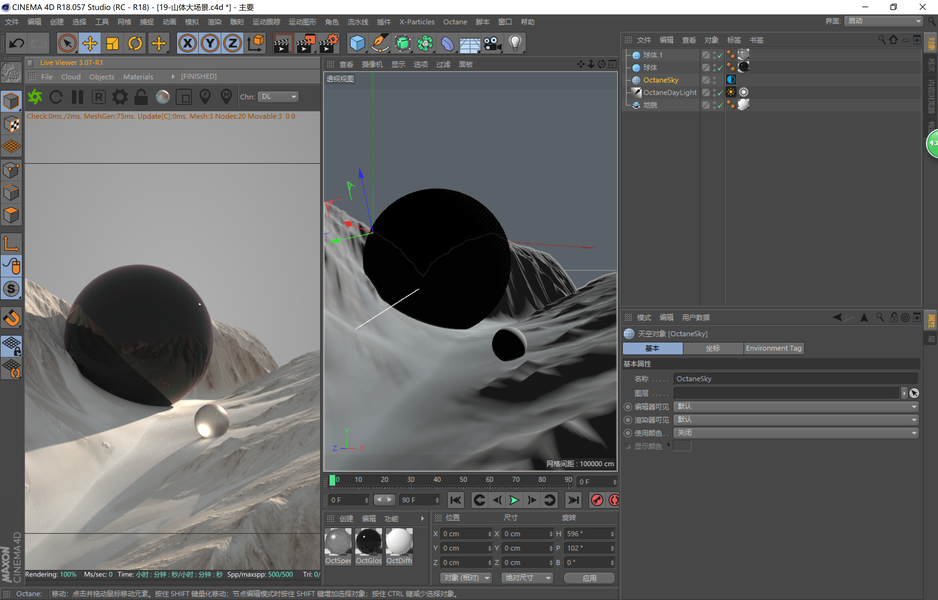Open 对象(相对) coordinate dropdown

click(x=466, y=578)
